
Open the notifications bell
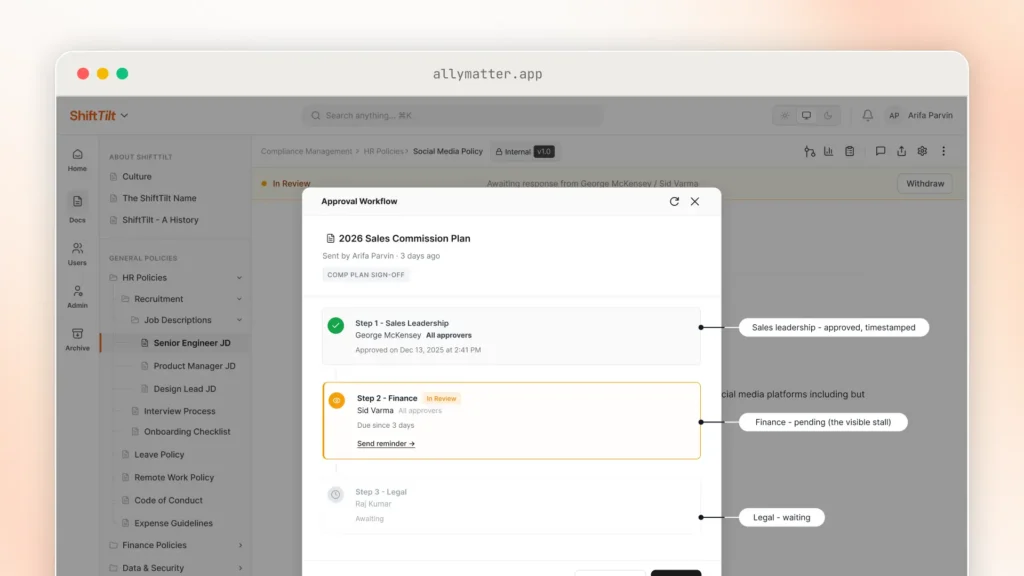point(867,115)
